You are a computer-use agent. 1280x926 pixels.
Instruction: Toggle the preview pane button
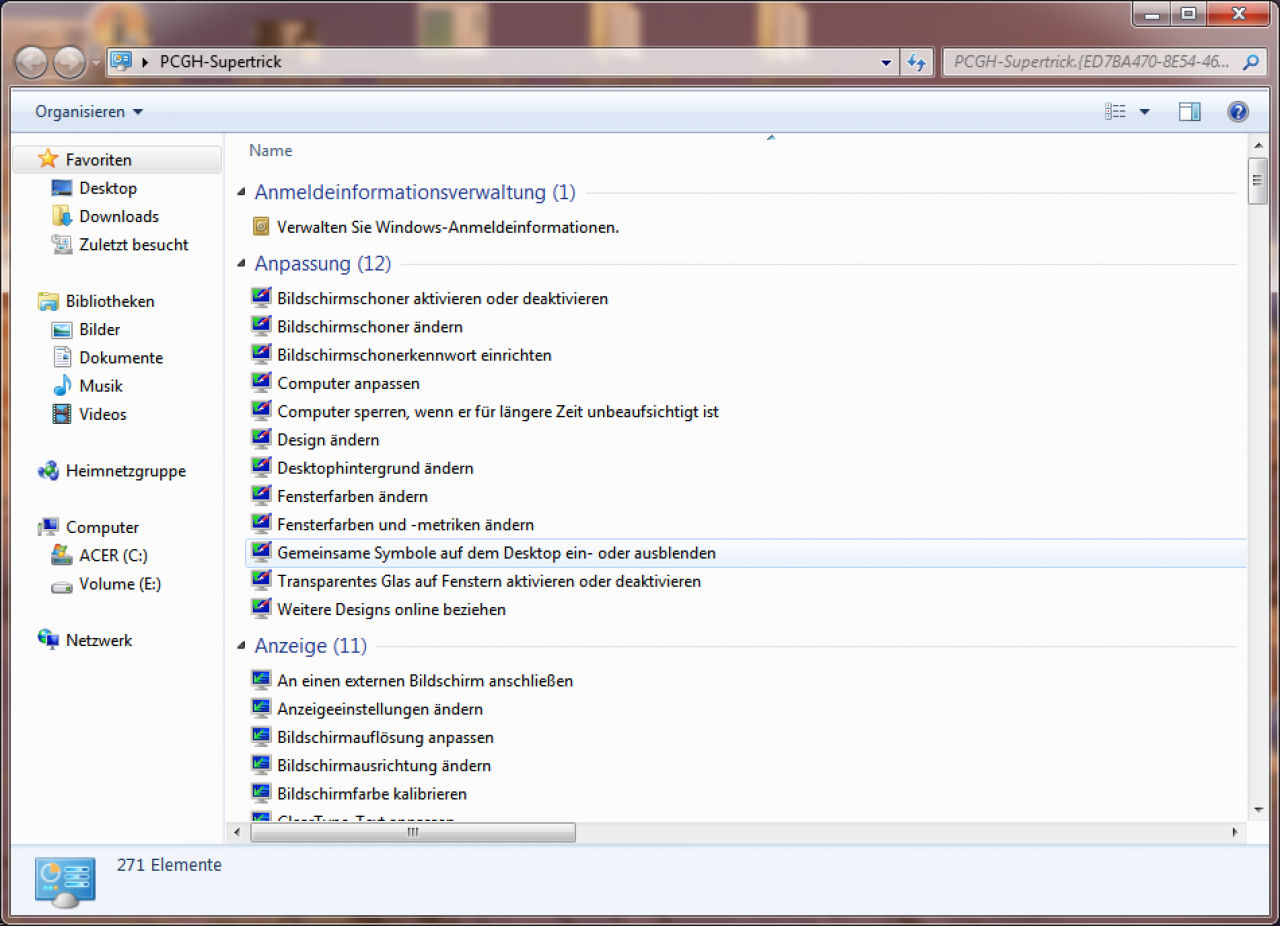point(1190,112)
